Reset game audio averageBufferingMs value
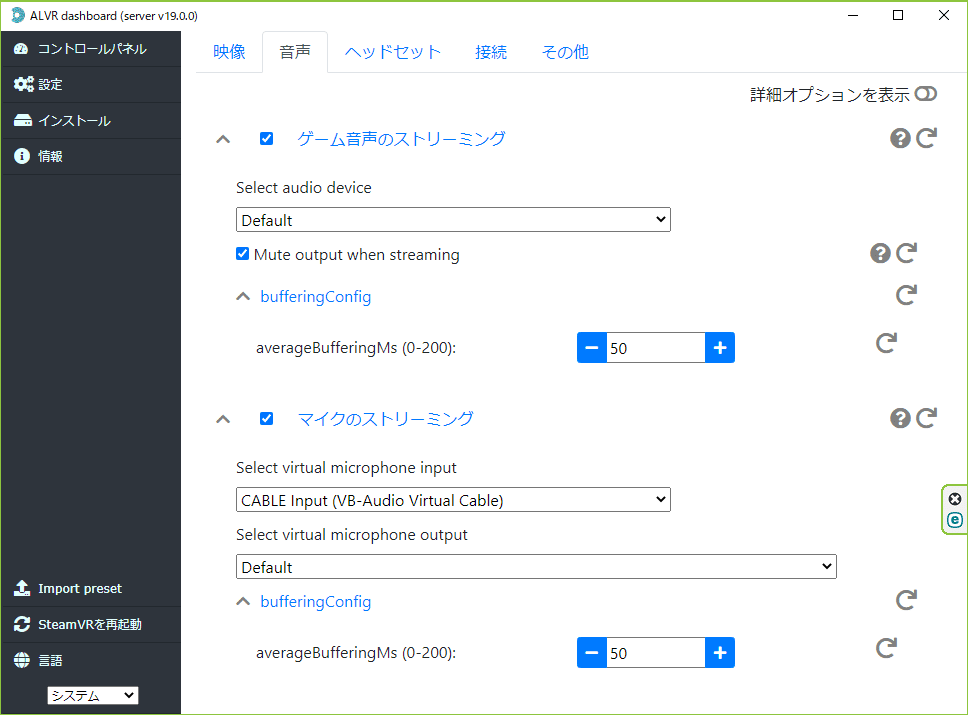This screenshot has height=715, width=968. pos(887,343)
